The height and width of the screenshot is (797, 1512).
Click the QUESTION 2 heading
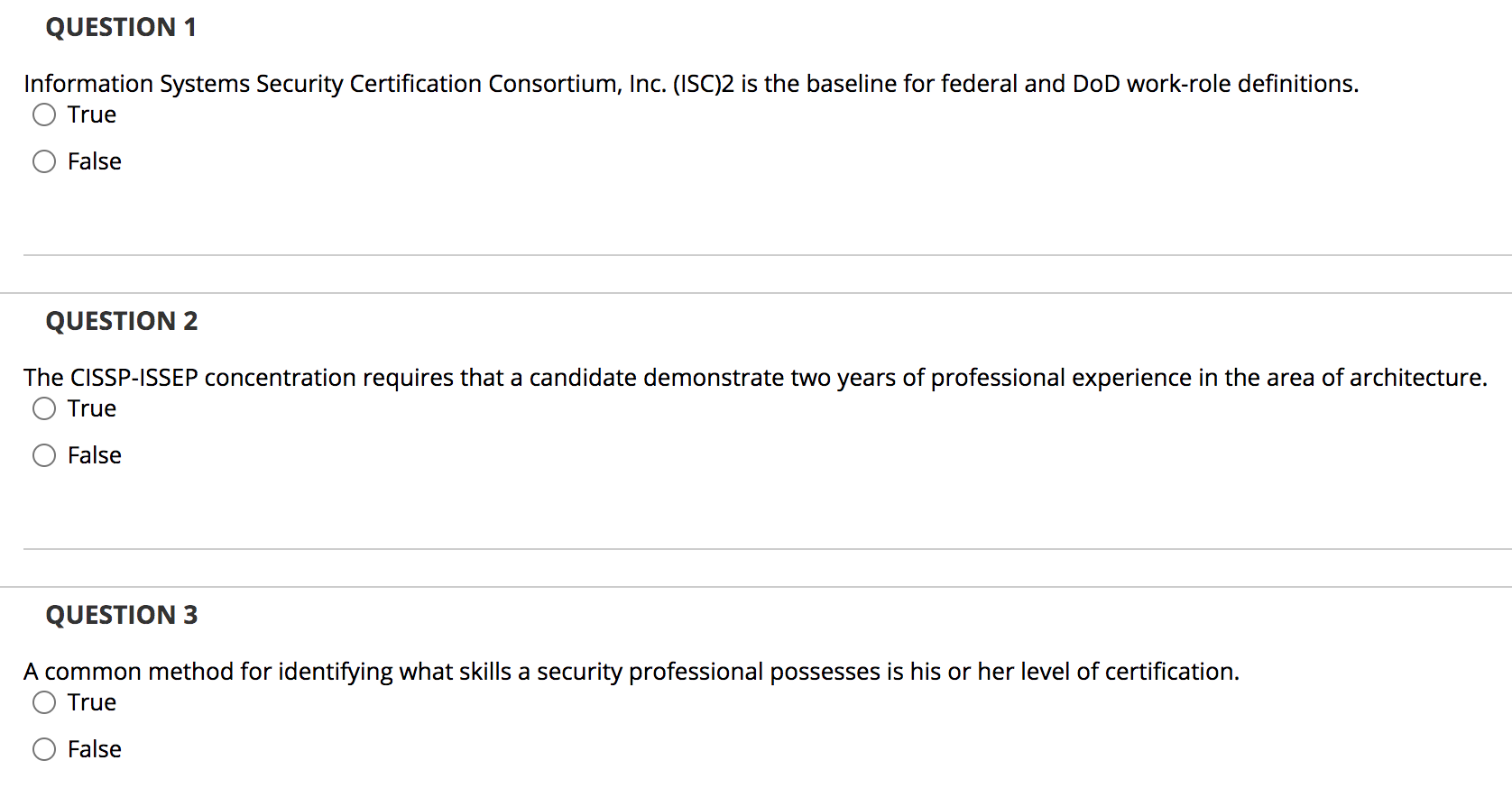click(x=121, y=321)
